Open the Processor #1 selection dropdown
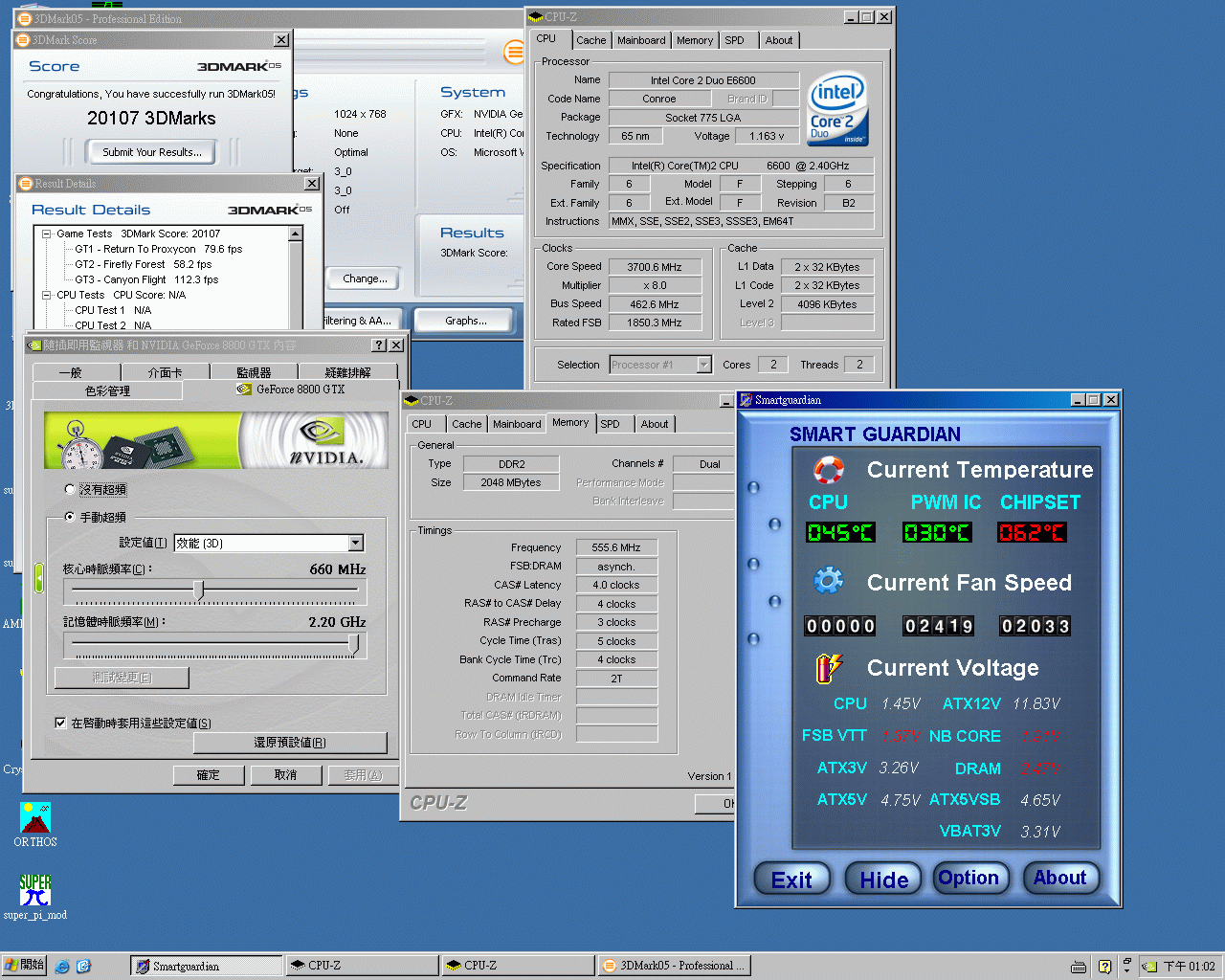This screenshot has height=980, width=1225. [704, 365]
